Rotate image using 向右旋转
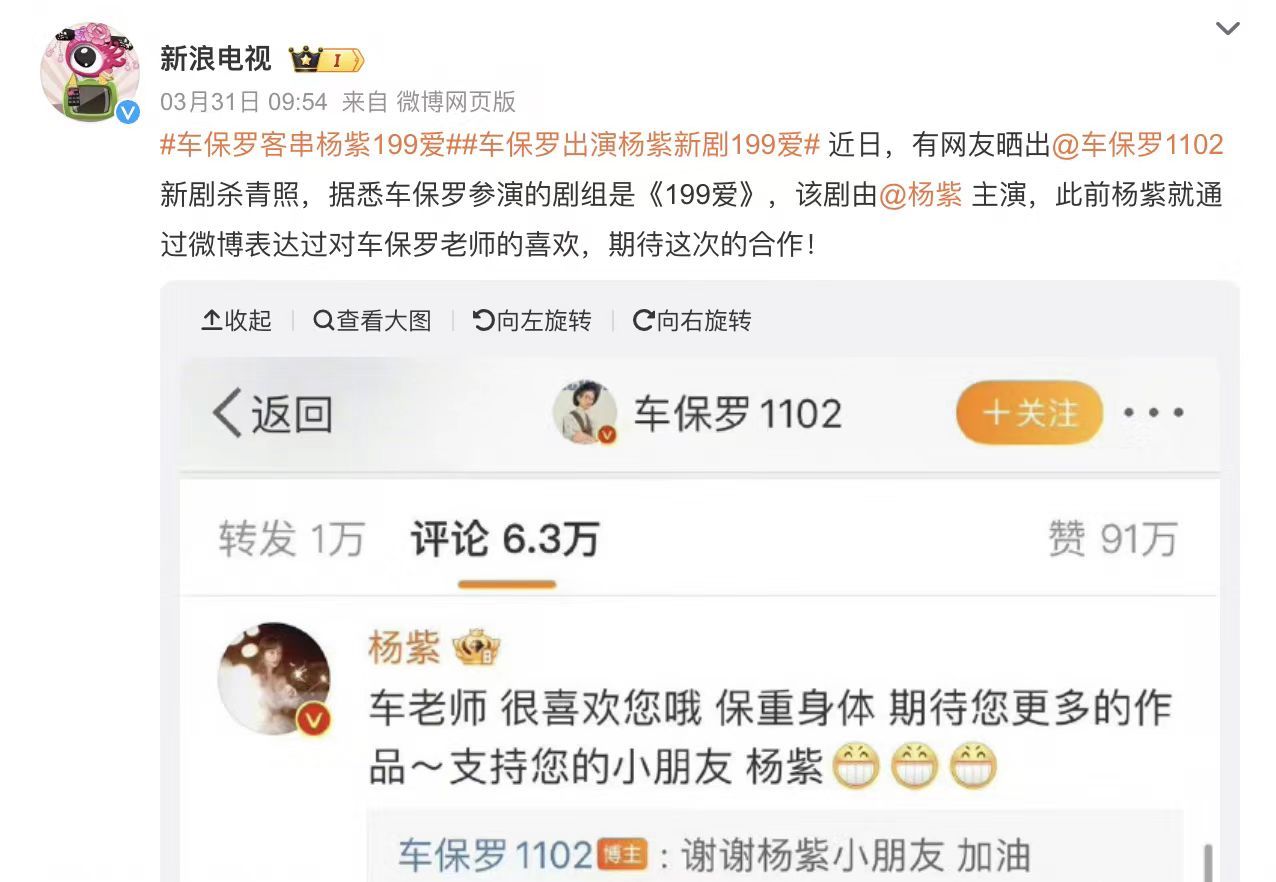 tap(692, 320)
